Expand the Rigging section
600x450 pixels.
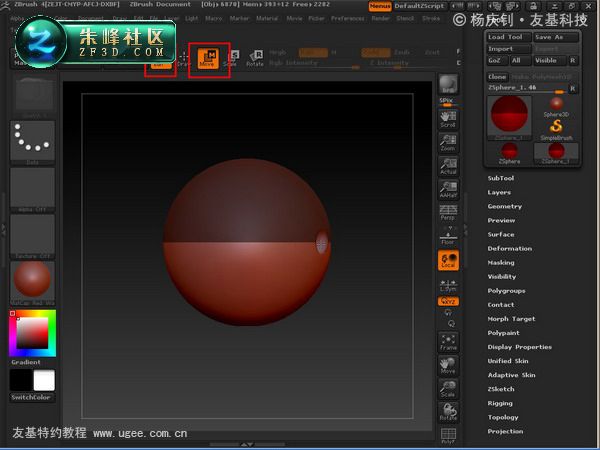[x=500, y=403]
